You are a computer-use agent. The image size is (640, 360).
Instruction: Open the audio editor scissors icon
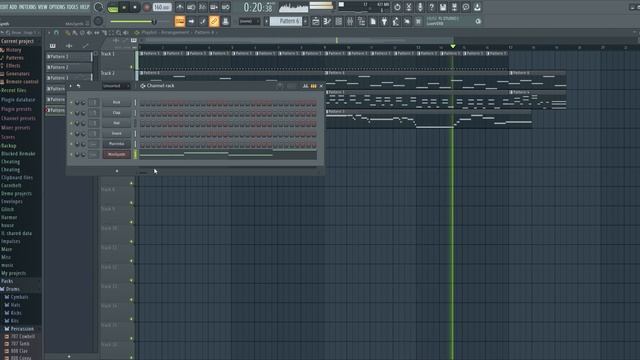(x=409, y=7)
